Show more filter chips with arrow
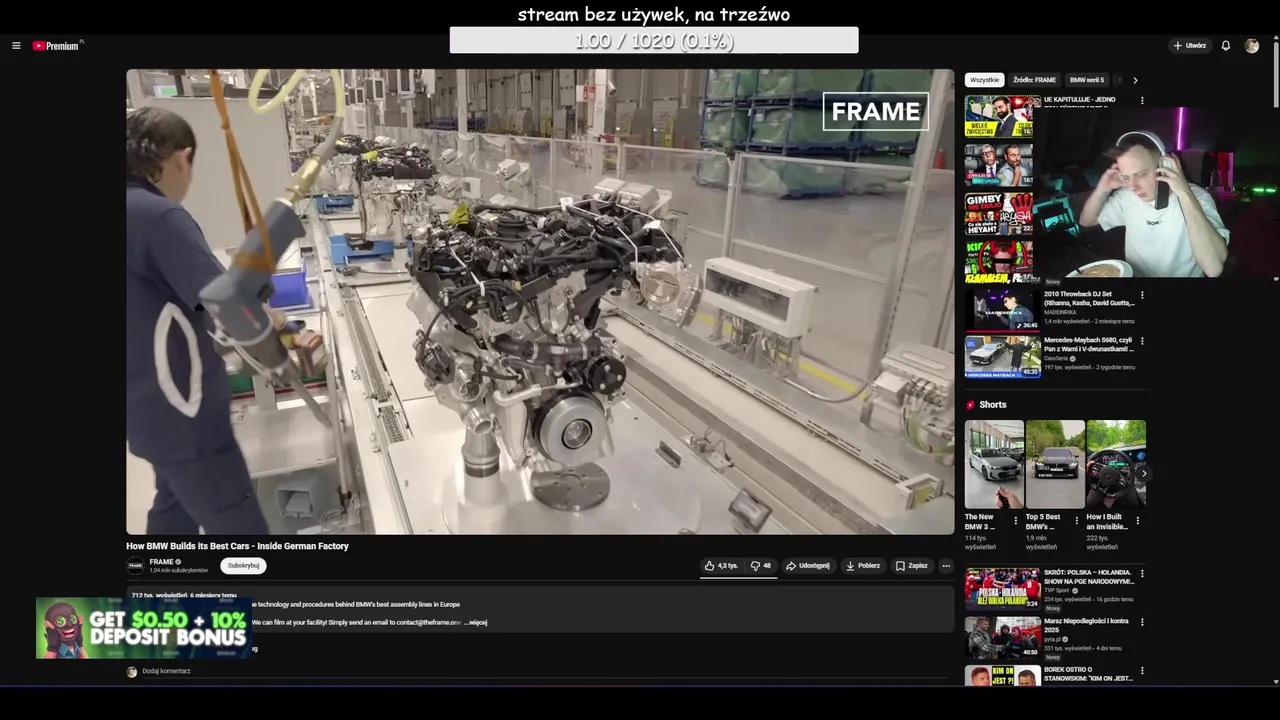The image size is (1280, 720). [1135, 80]
